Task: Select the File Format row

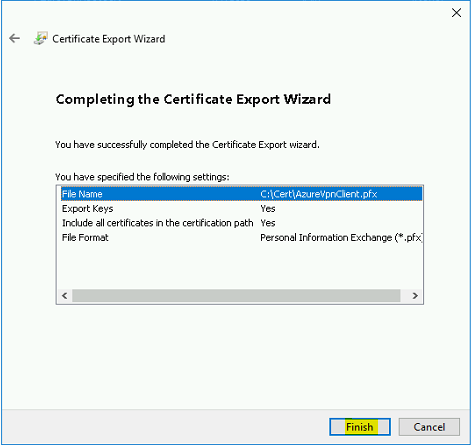Action: coord(241,238)
